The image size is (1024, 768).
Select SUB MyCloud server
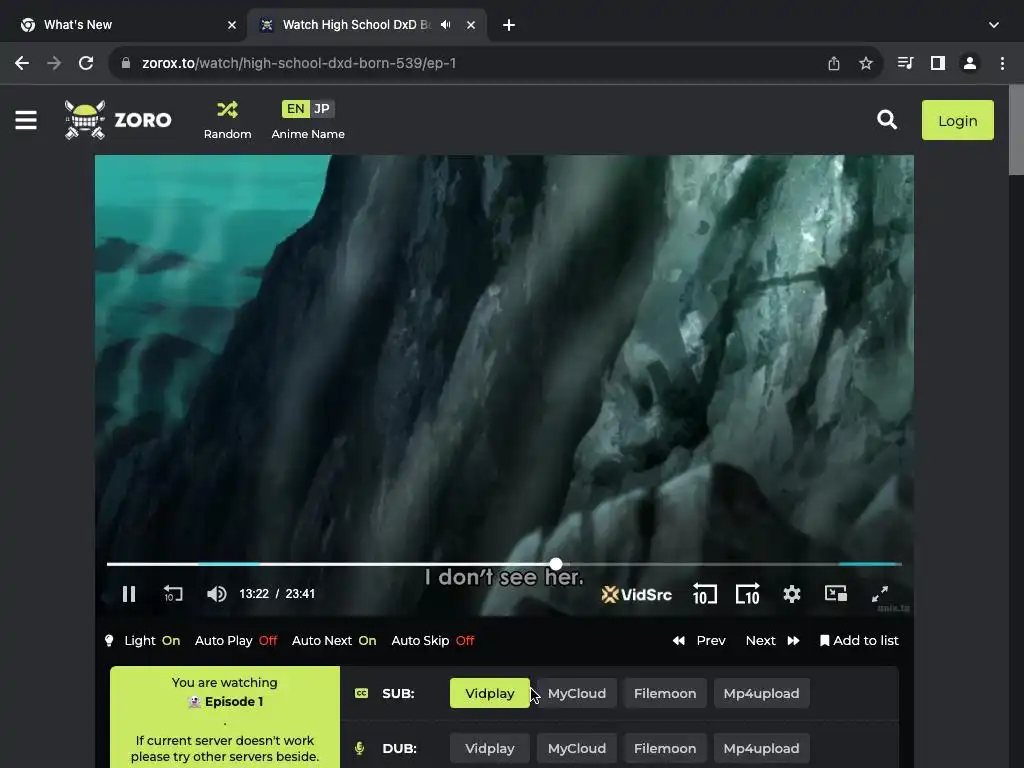click(x=577, y=694)
